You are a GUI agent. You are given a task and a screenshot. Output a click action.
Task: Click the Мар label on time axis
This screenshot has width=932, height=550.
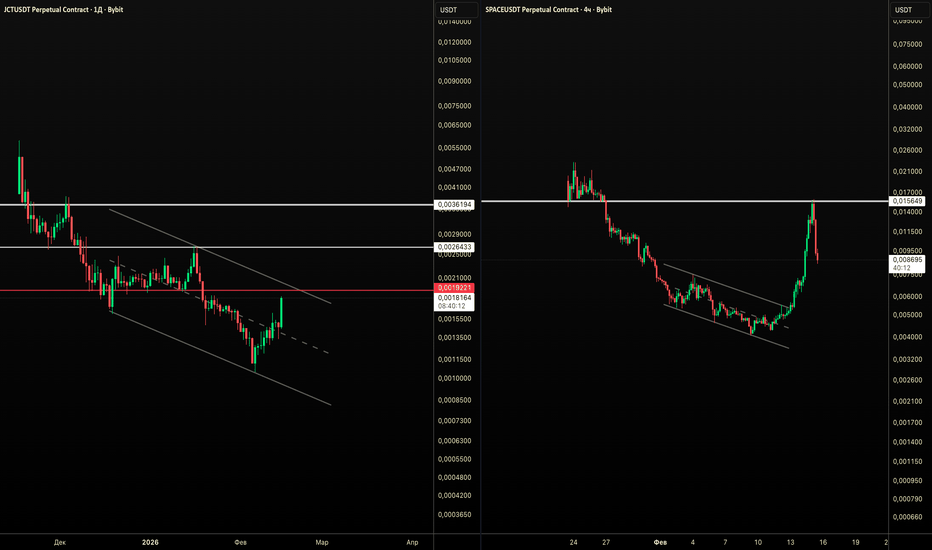pyautogui.click(x=322, y=542)
